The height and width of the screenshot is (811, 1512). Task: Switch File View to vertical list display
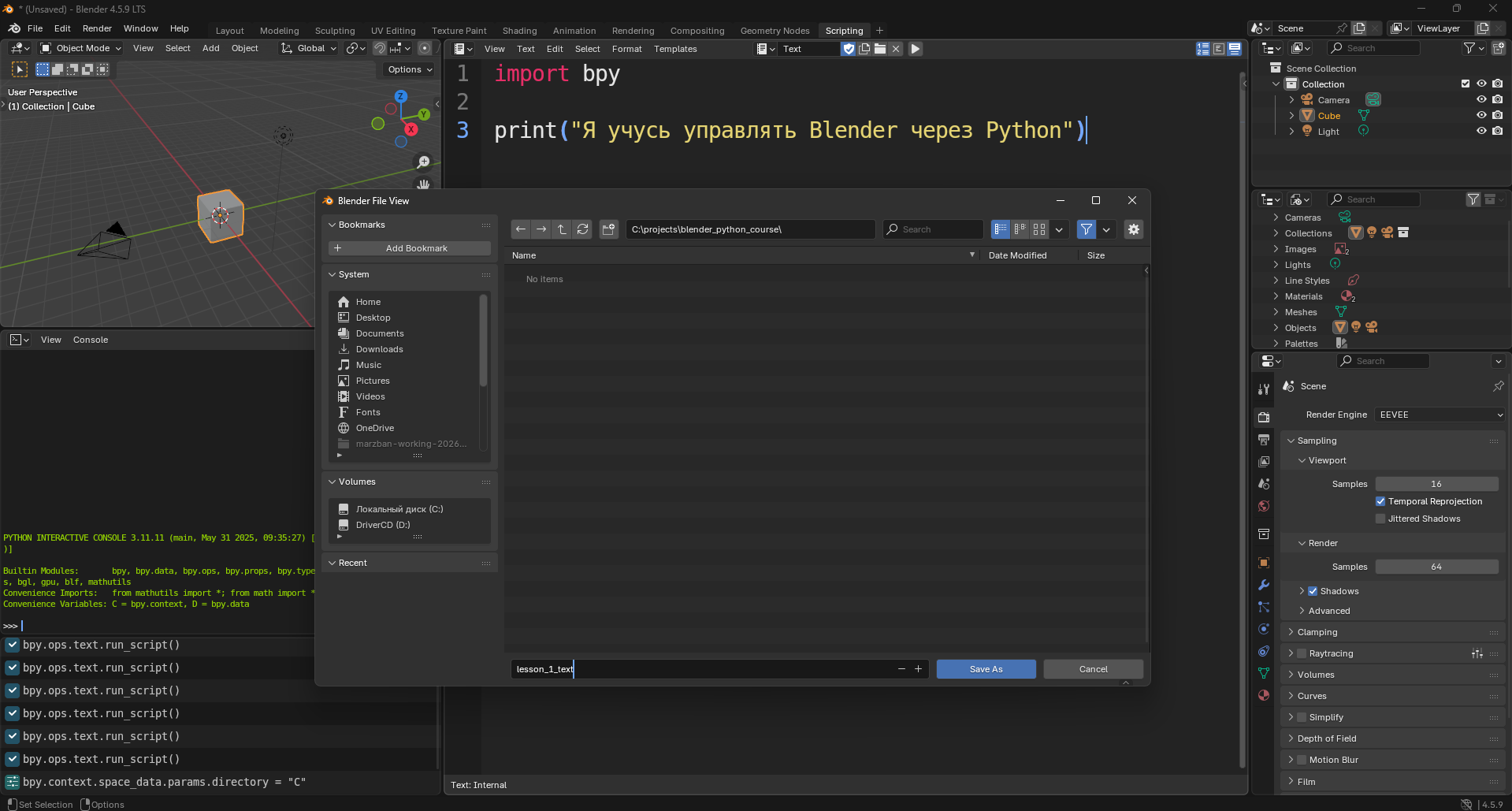click(x=1001, y=229)
